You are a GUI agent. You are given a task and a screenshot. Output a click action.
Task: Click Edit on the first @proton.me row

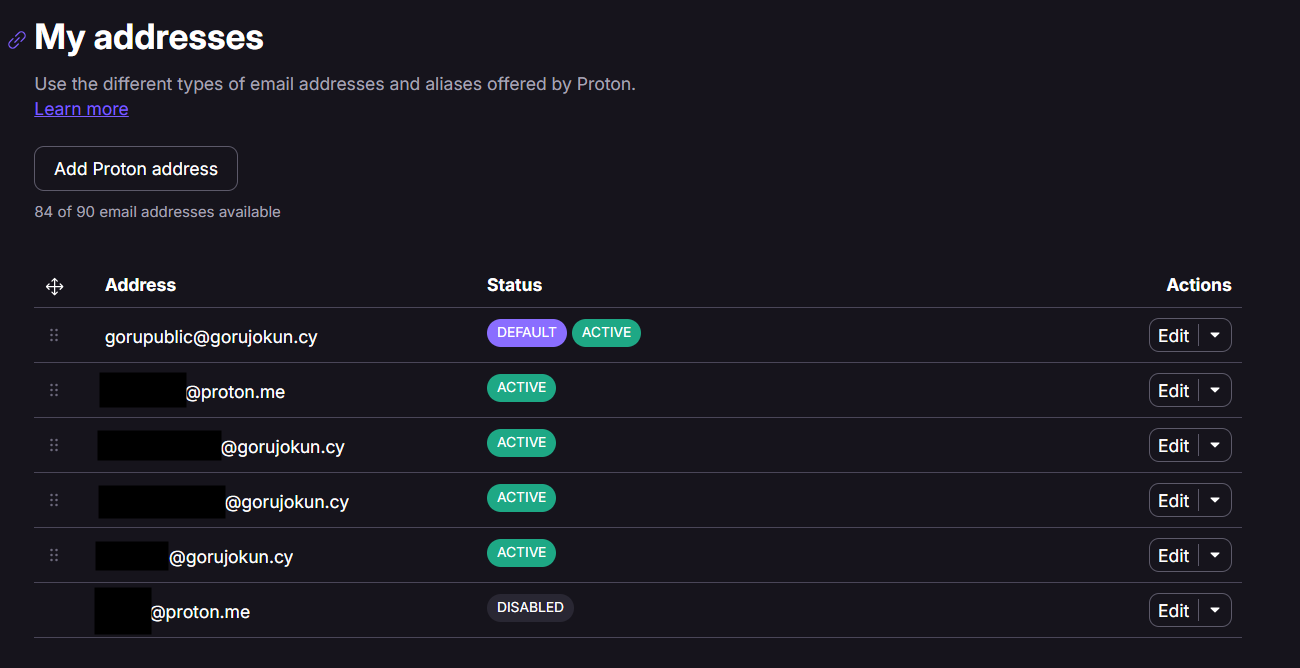click(1173, 391)
